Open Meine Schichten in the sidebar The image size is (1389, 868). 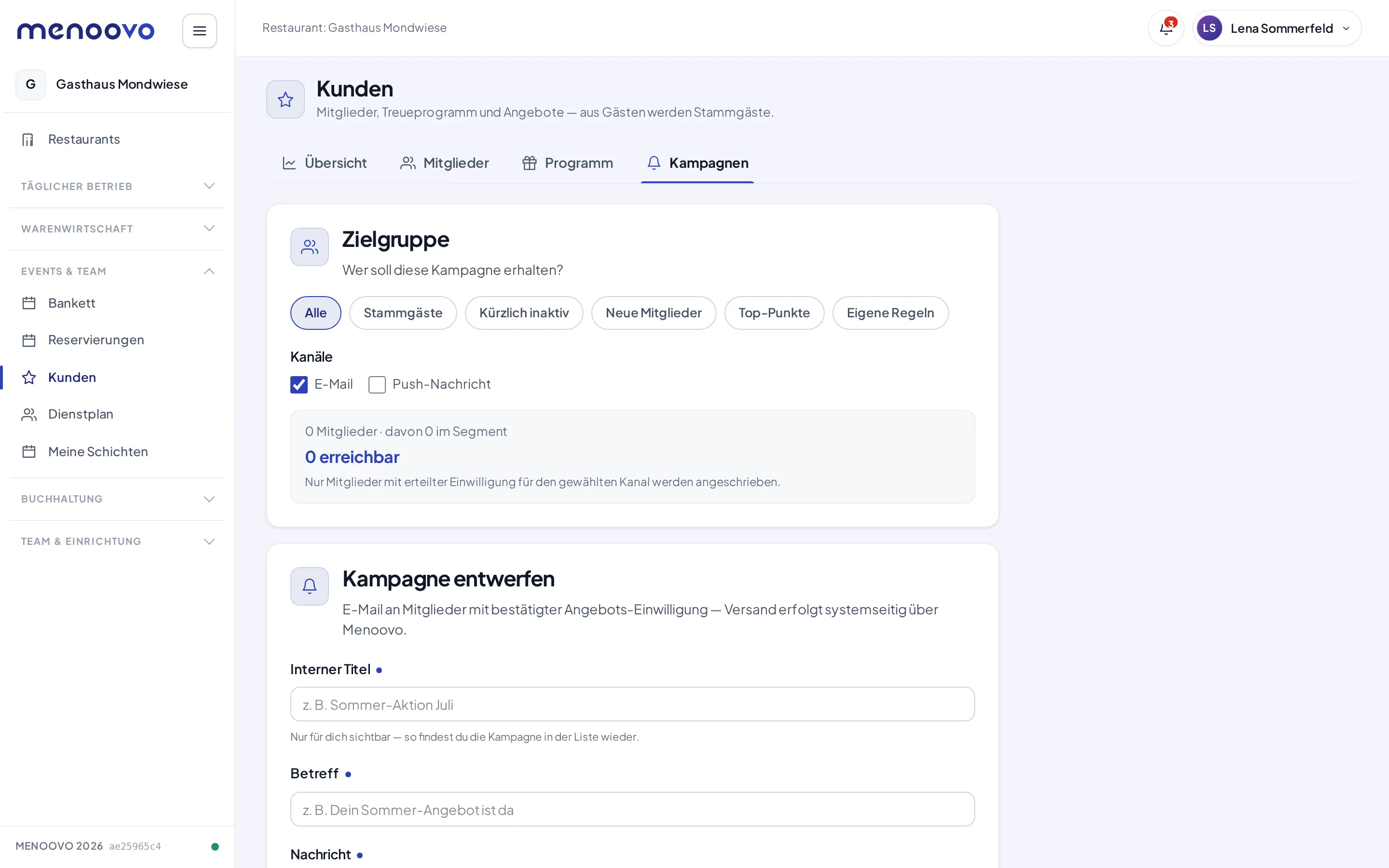(117, 452)
